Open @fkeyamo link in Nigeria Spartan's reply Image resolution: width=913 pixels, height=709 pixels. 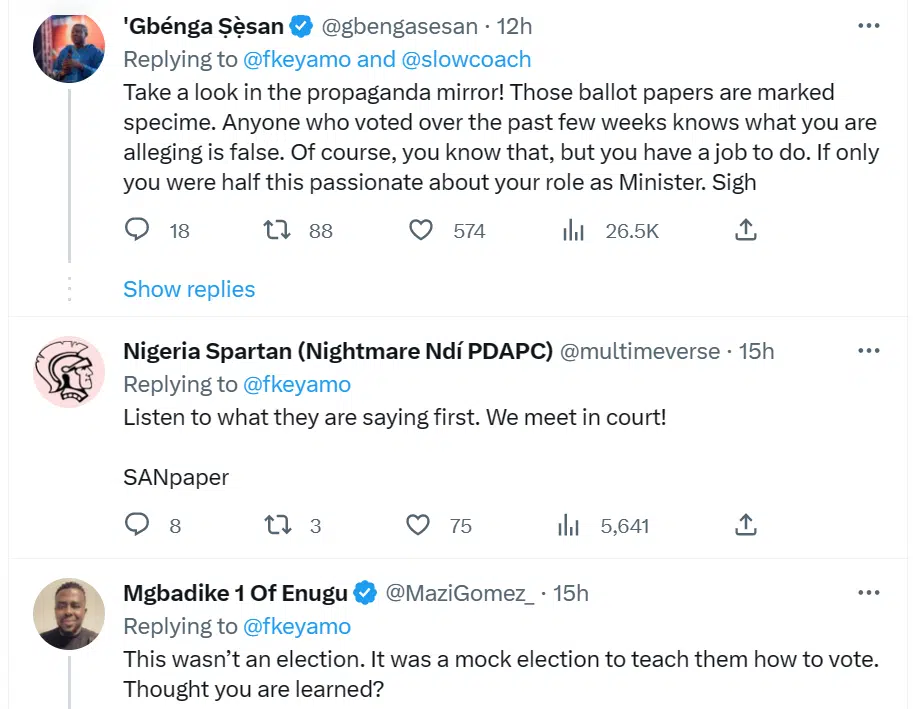(297, 384)
